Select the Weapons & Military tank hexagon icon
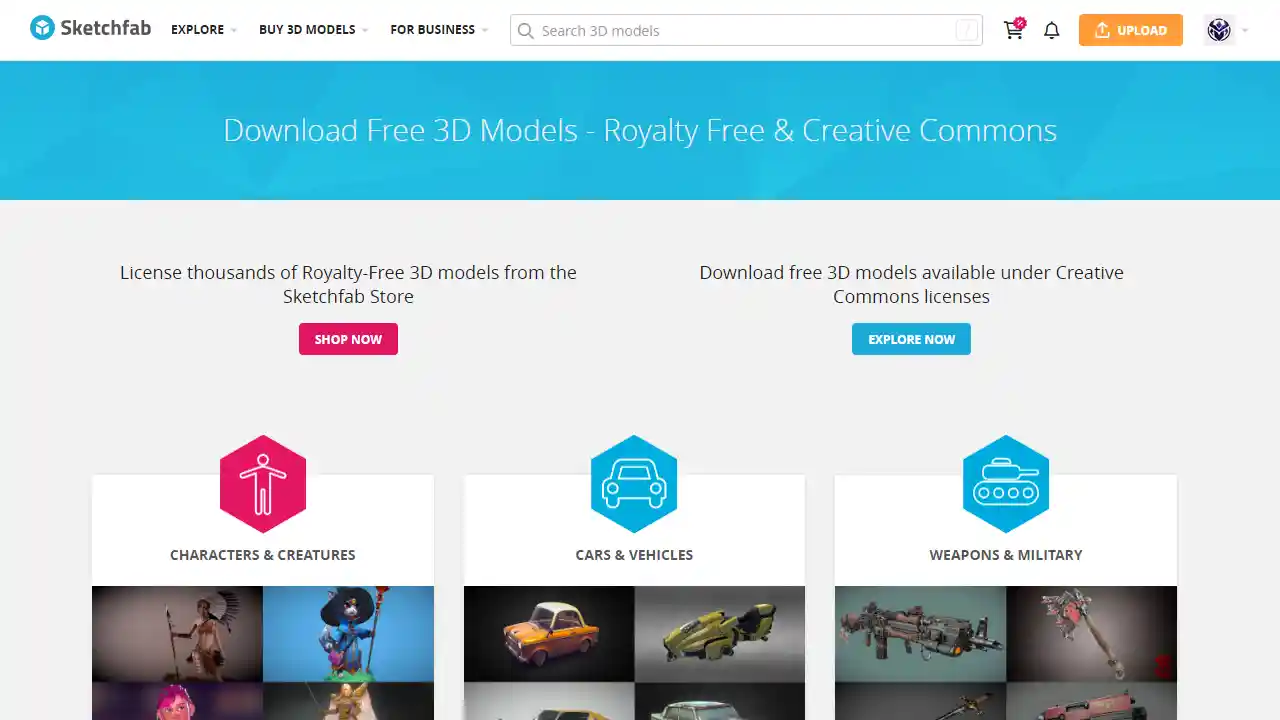 [1006, 483]
